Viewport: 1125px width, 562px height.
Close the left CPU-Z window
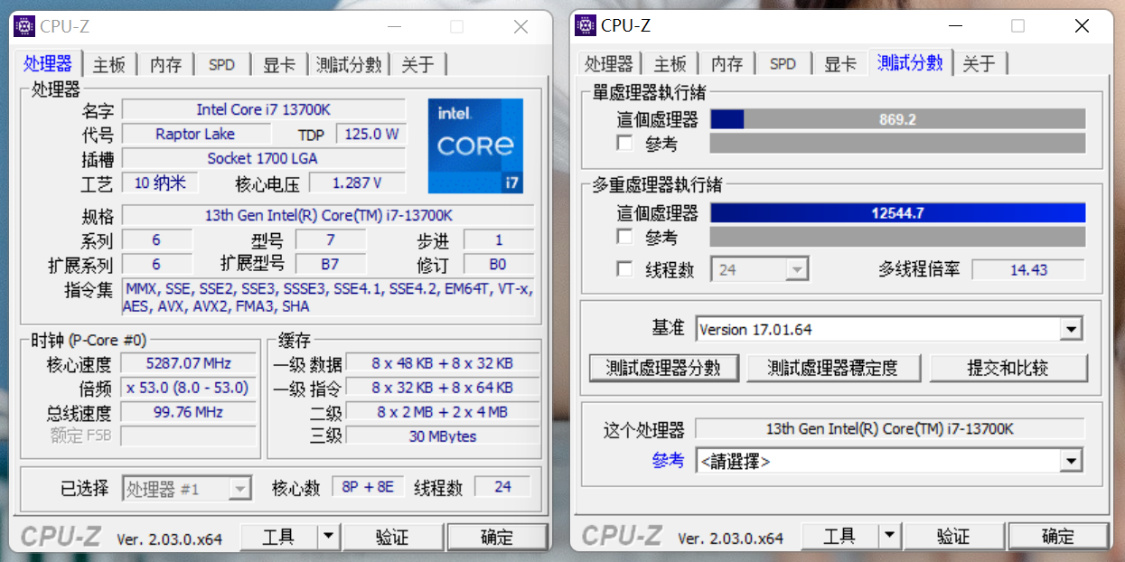click(x=521, y=27)
